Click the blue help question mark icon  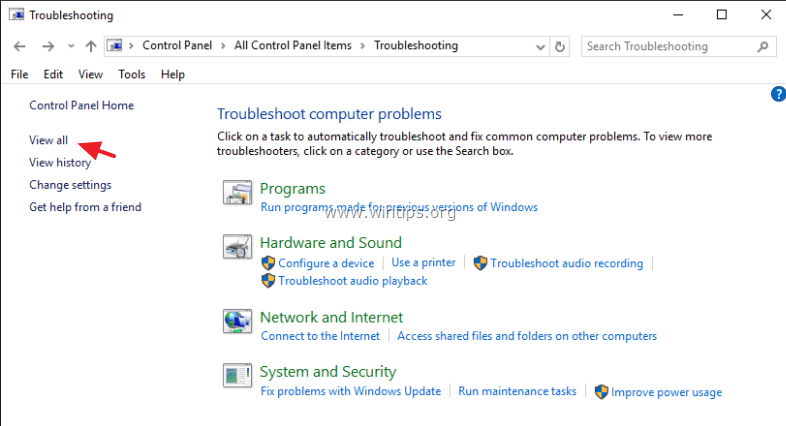[x=778, y=94]
